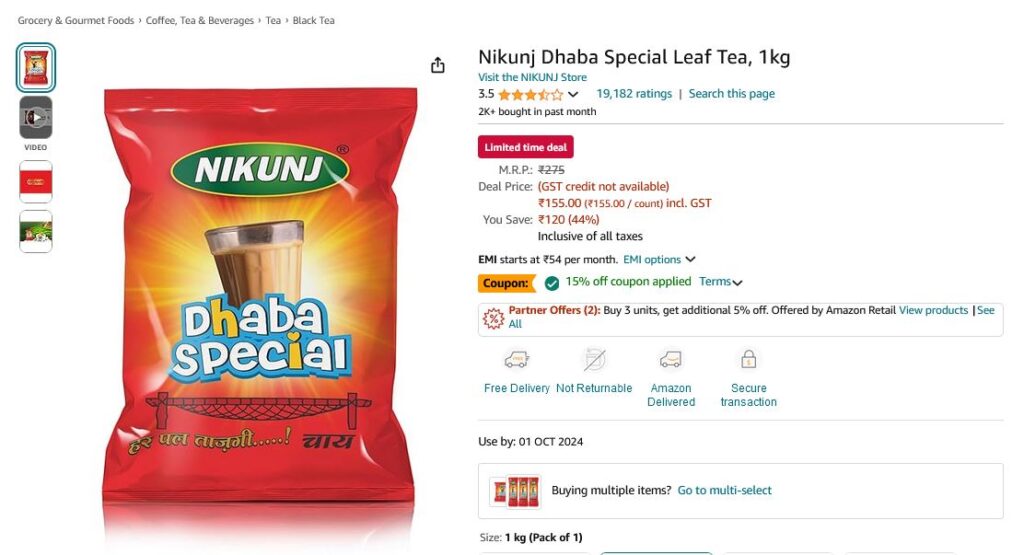Click the Not Returnable icon

click(594, 360)
